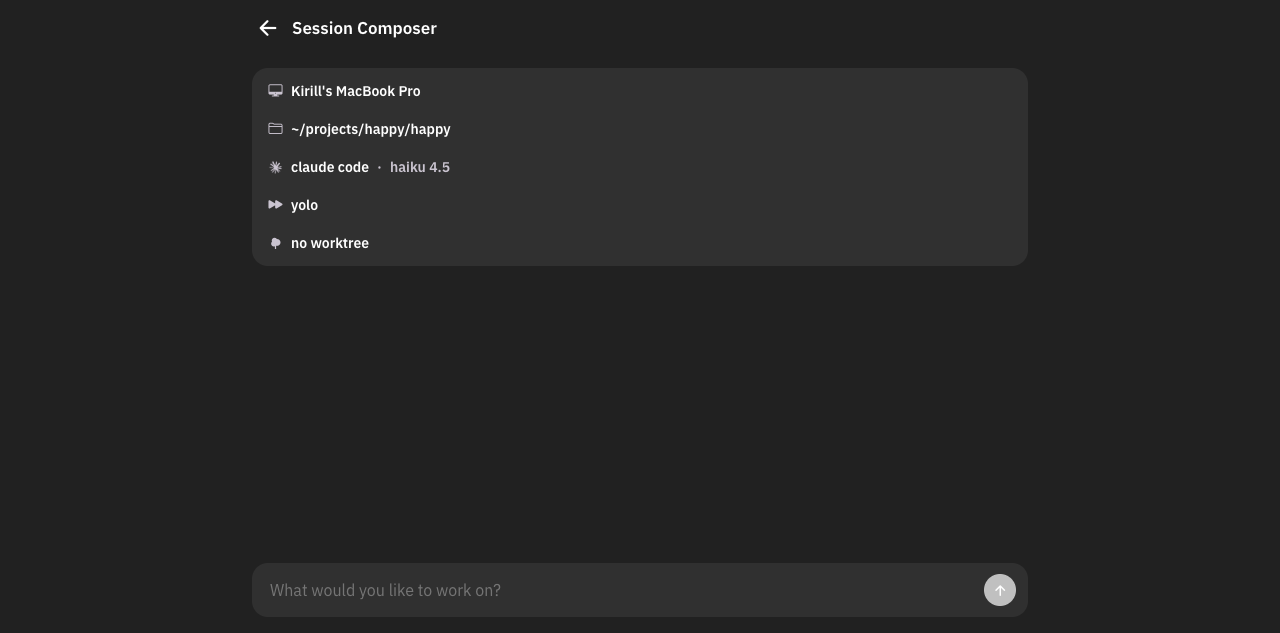Change the ~/projects/happy/happy folder path
The image size is (1280, 633).
370,129
